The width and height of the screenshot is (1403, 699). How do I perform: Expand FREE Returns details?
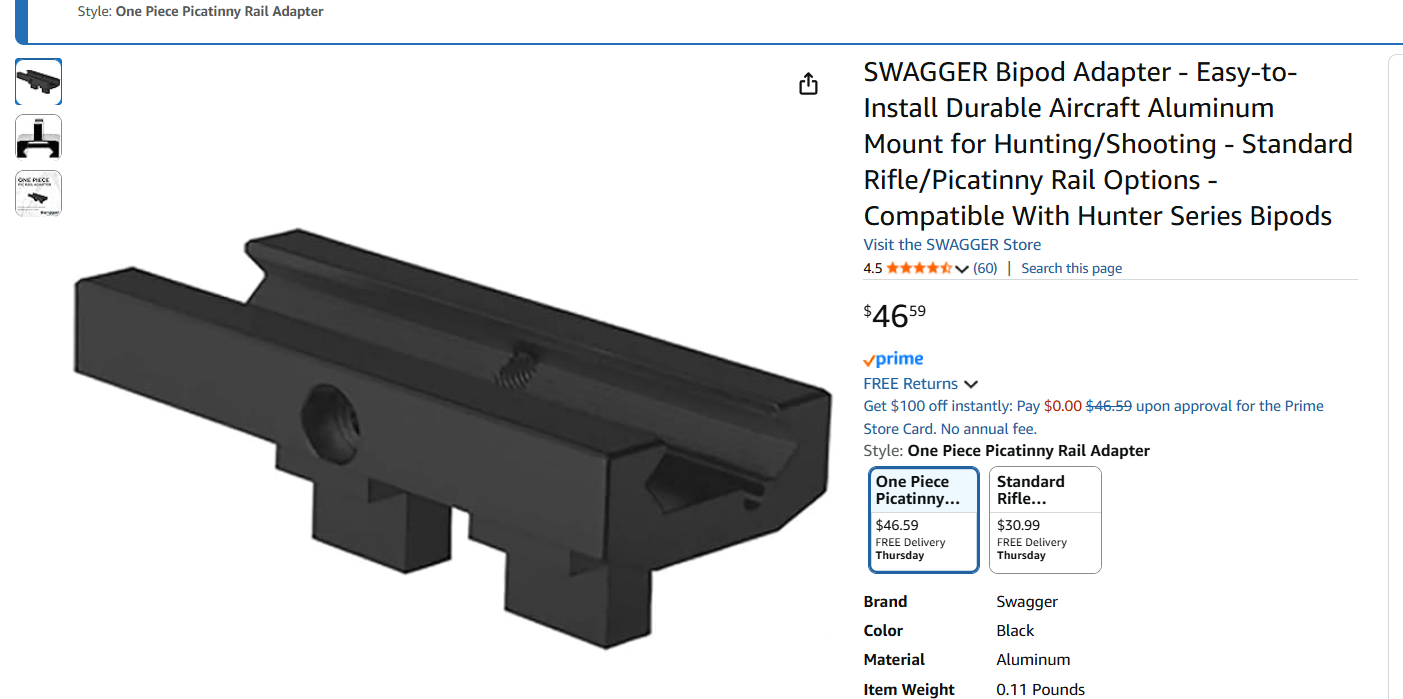920,384
